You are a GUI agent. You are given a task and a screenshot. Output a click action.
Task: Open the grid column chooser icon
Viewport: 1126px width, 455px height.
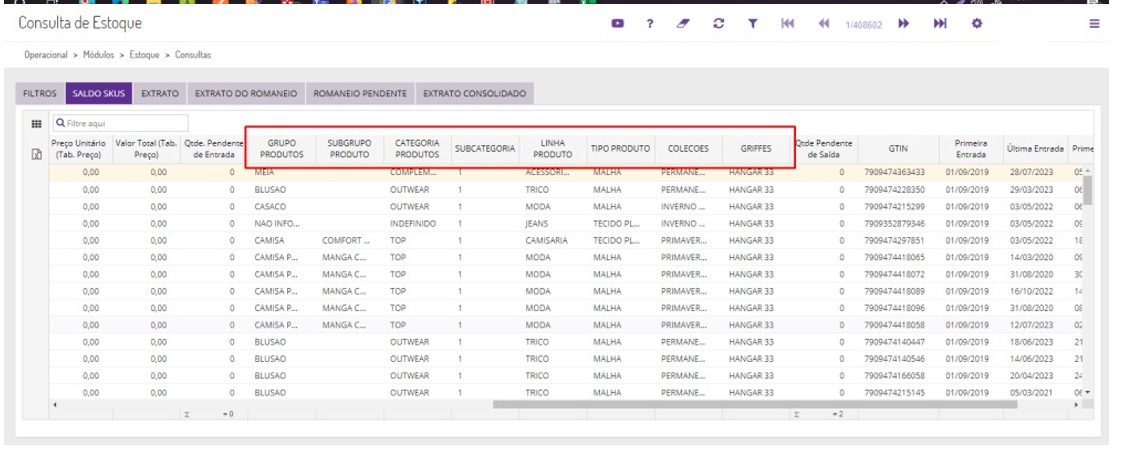pos(36,123)
